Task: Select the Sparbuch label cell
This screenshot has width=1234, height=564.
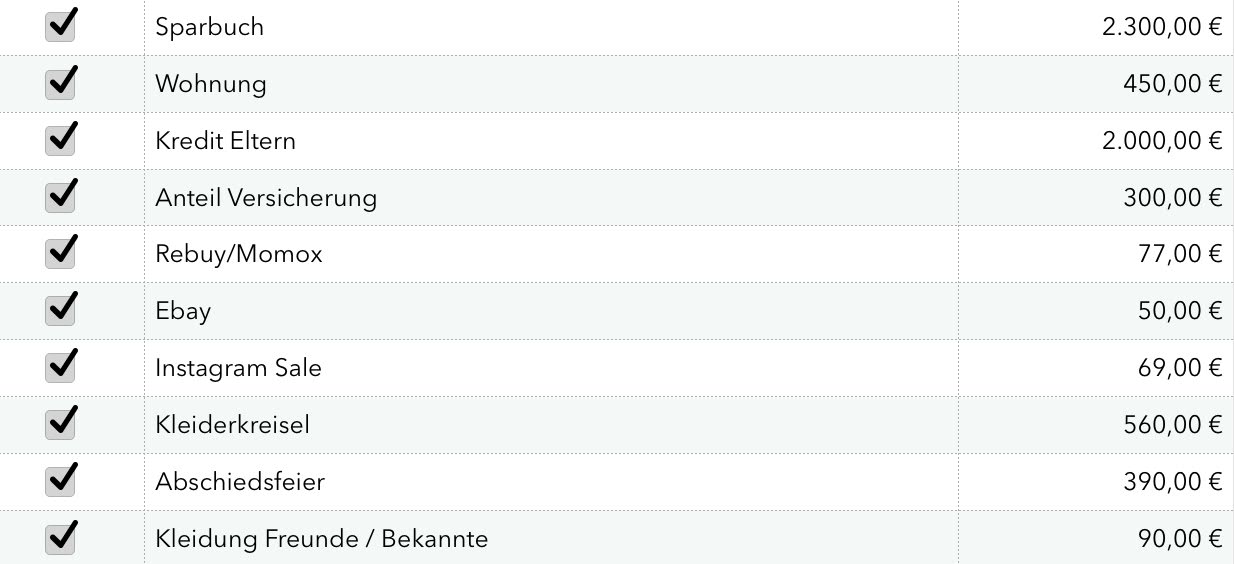Action: pyautogui.click(x=551, y=27)
